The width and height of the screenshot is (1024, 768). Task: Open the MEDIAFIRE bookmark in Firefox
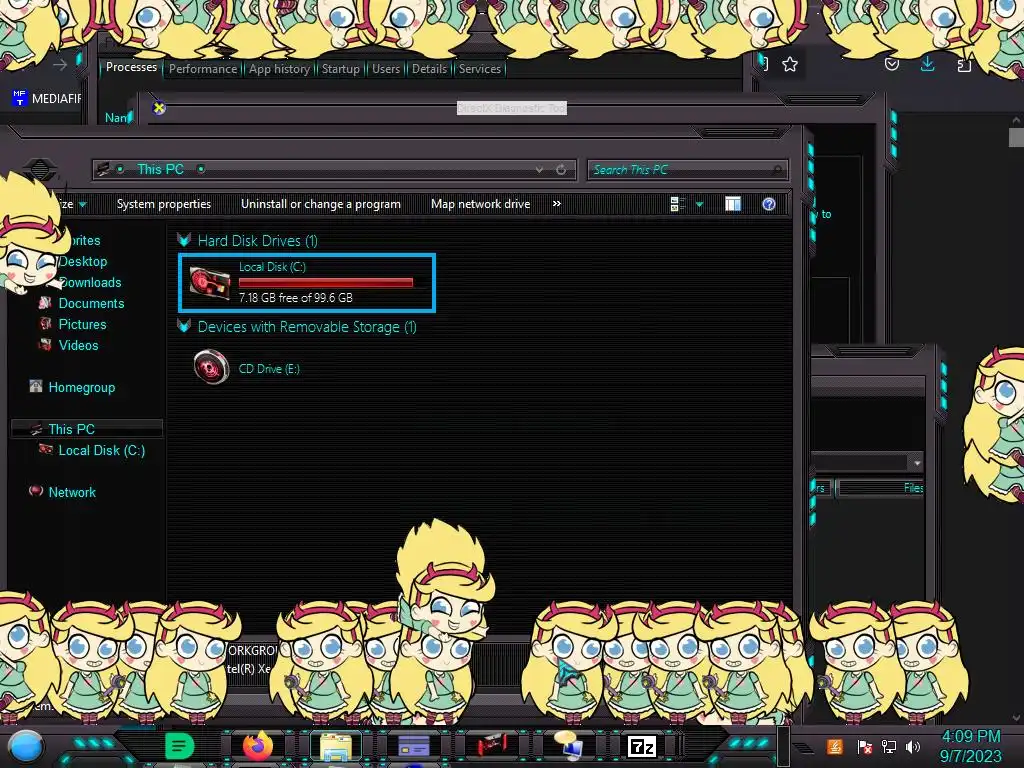[47, 99]
